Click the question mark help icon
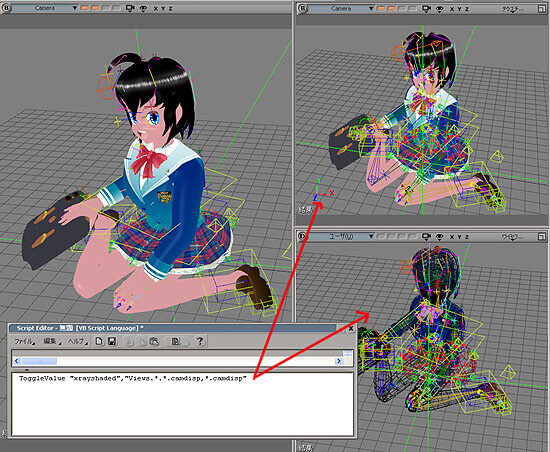 [200, 341]
